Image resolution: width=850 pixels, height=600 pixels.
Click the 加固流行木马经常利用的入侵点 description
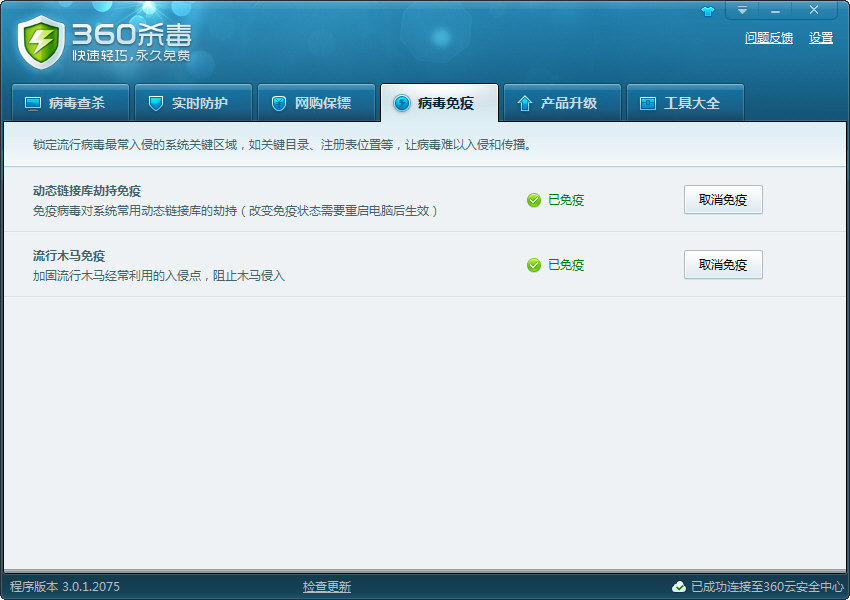pos(159,275)
